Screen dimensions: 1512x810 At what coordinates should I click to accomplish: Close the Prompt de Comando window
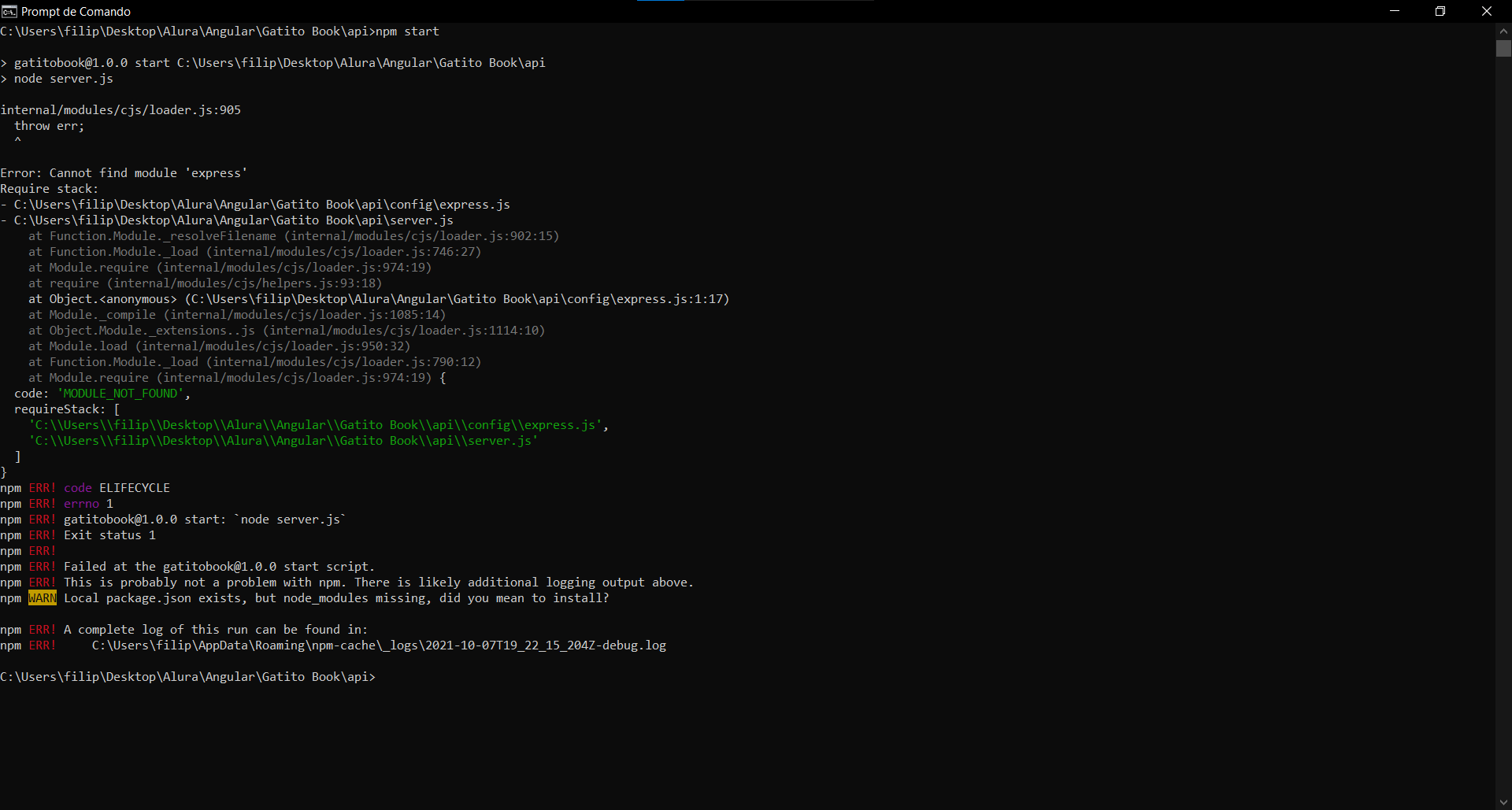(1487, 11)
